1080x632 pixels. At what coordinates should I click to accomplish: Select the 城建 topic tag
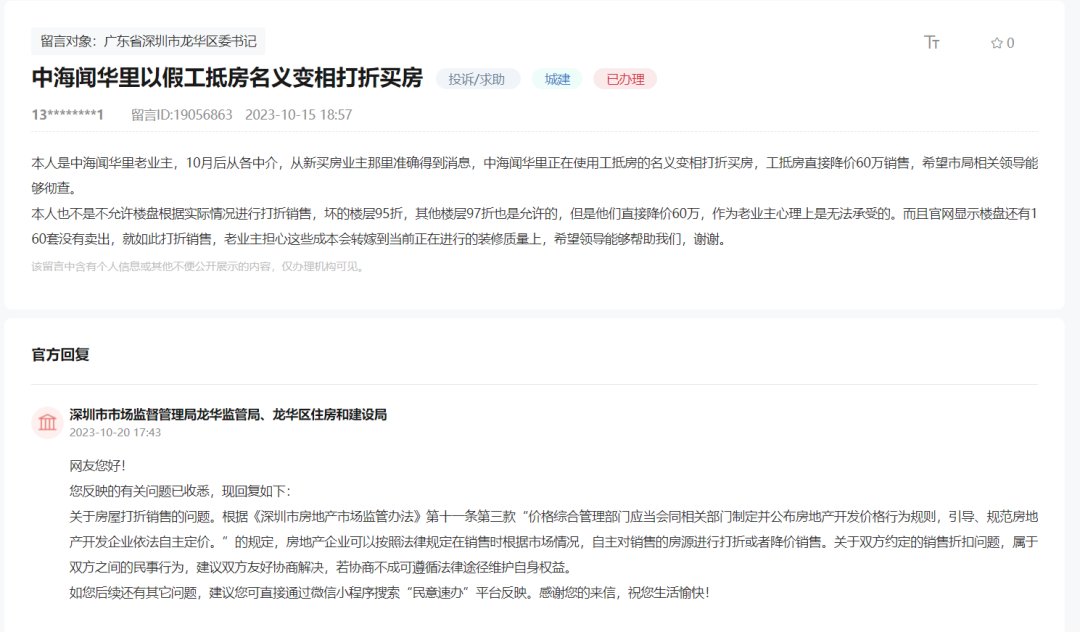[x=557, y=79]
